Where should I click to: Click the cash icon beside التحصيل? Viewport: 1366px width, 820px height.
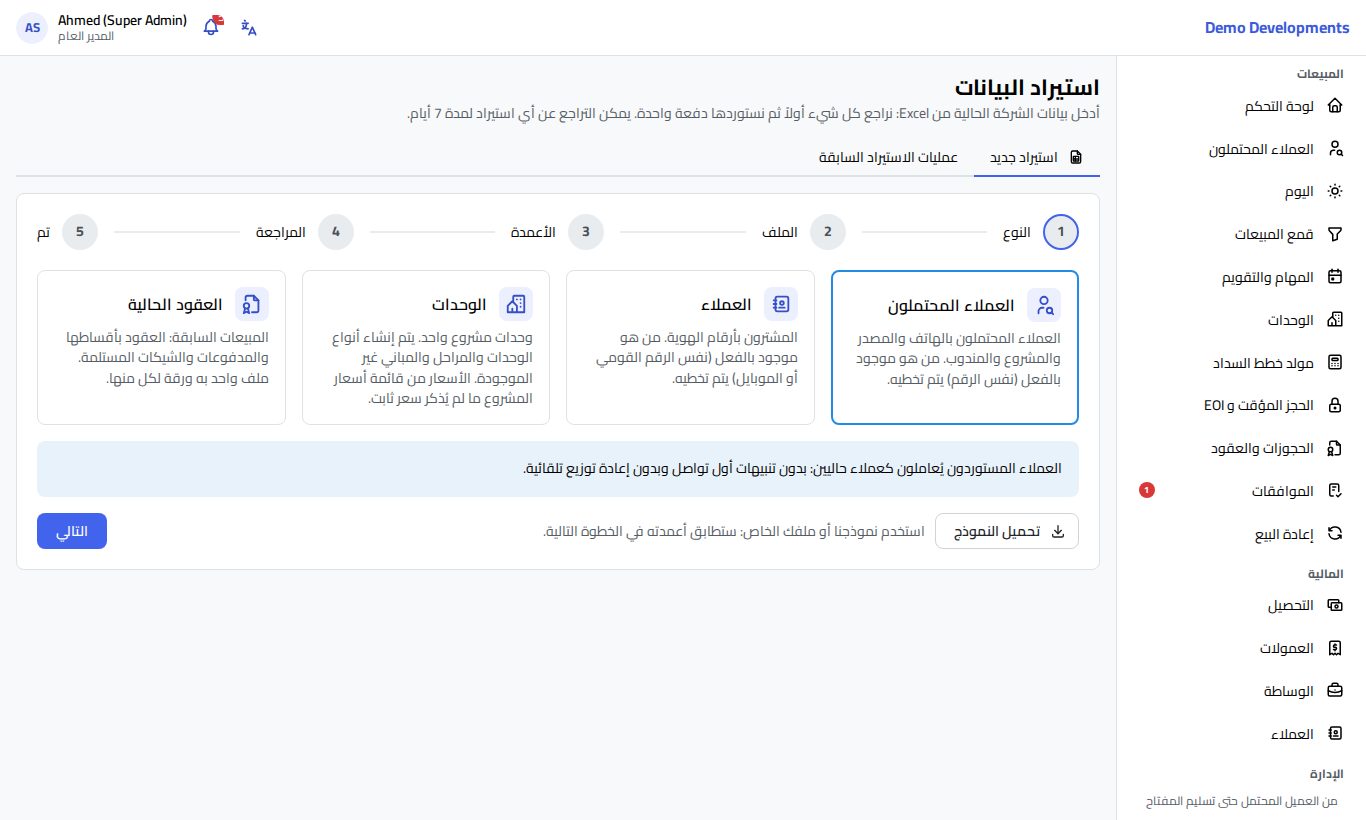1334,606
